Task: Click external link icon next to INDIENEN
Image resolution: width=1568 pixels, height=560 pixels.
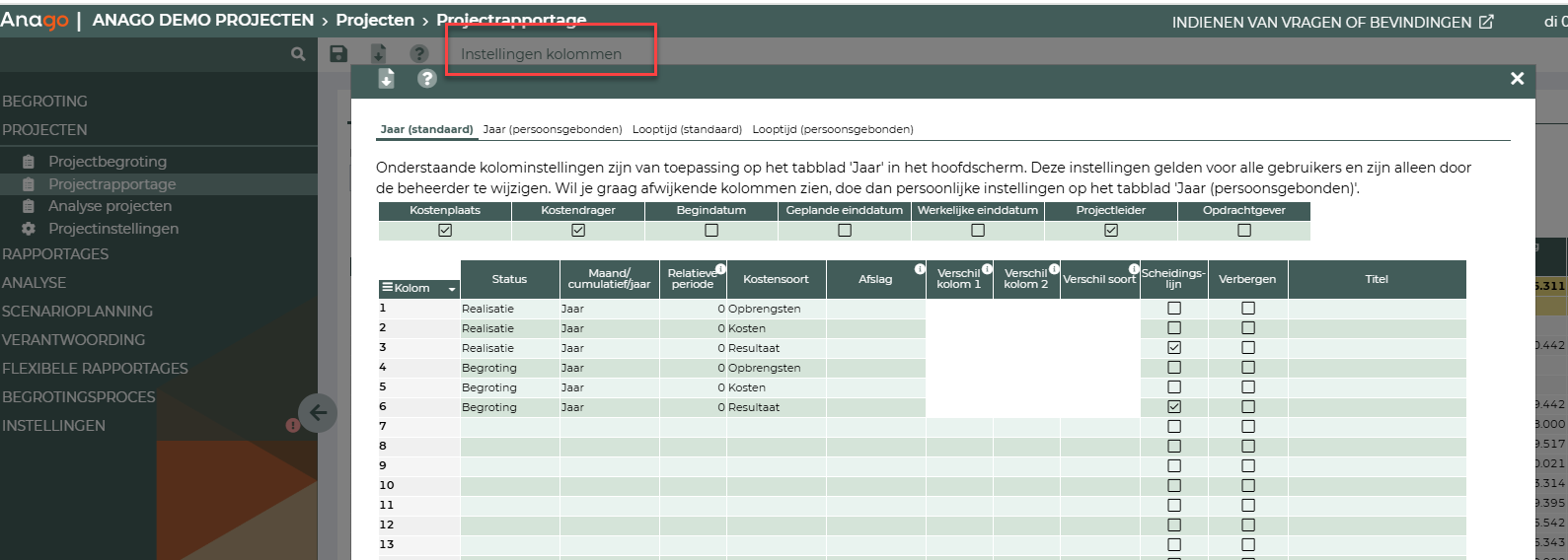Action: [1486, 22]
